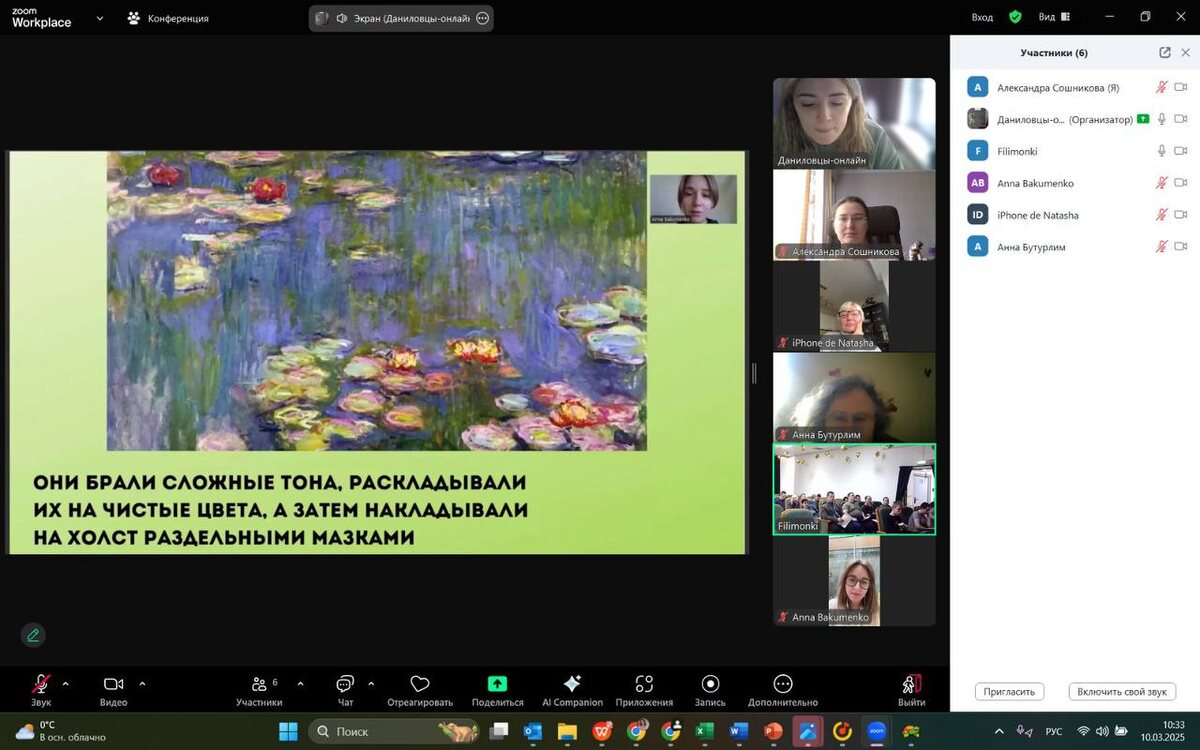
Task: Click the taskbar Поиск search box
Action: coord(394,731)
